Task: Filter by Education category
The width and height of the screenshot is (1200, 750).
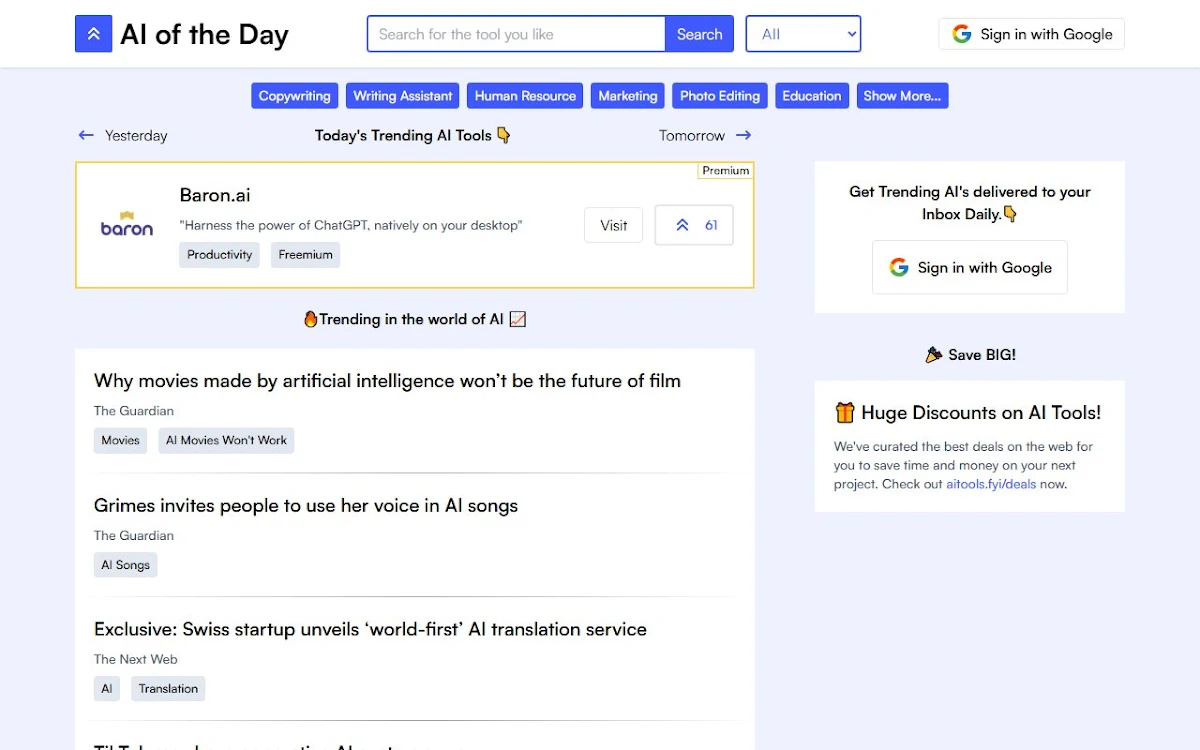Action: click(x=812, y=96)
